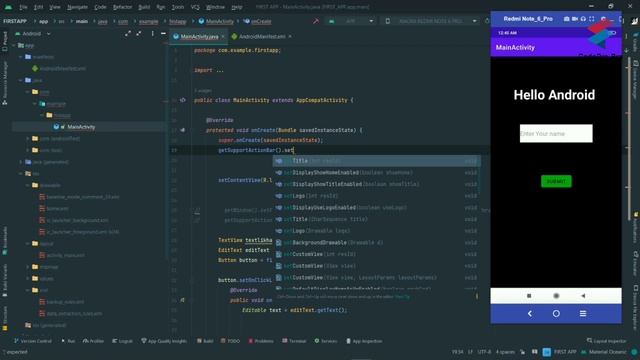
Task: Choose setLogo(int resId) completion suggestion
Action: click(x=376, y=196)
